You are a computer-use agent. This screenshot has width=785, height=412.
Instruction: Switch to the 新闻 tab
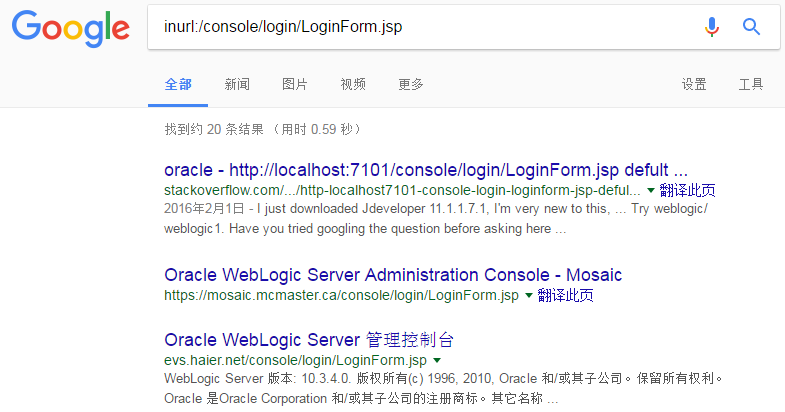click(237, 84)
